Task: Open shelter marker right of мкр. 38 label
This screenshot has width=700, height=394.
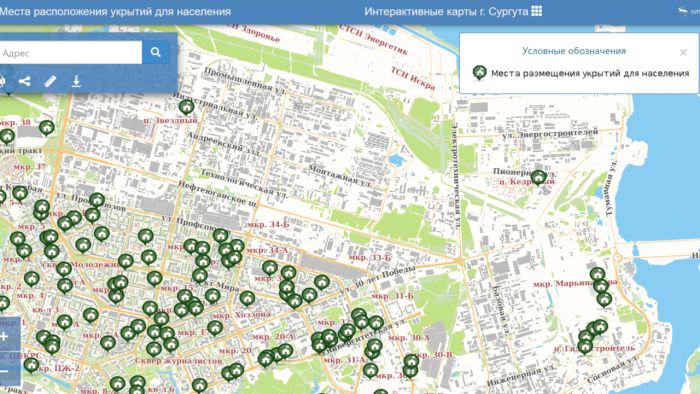Action: 46,128
